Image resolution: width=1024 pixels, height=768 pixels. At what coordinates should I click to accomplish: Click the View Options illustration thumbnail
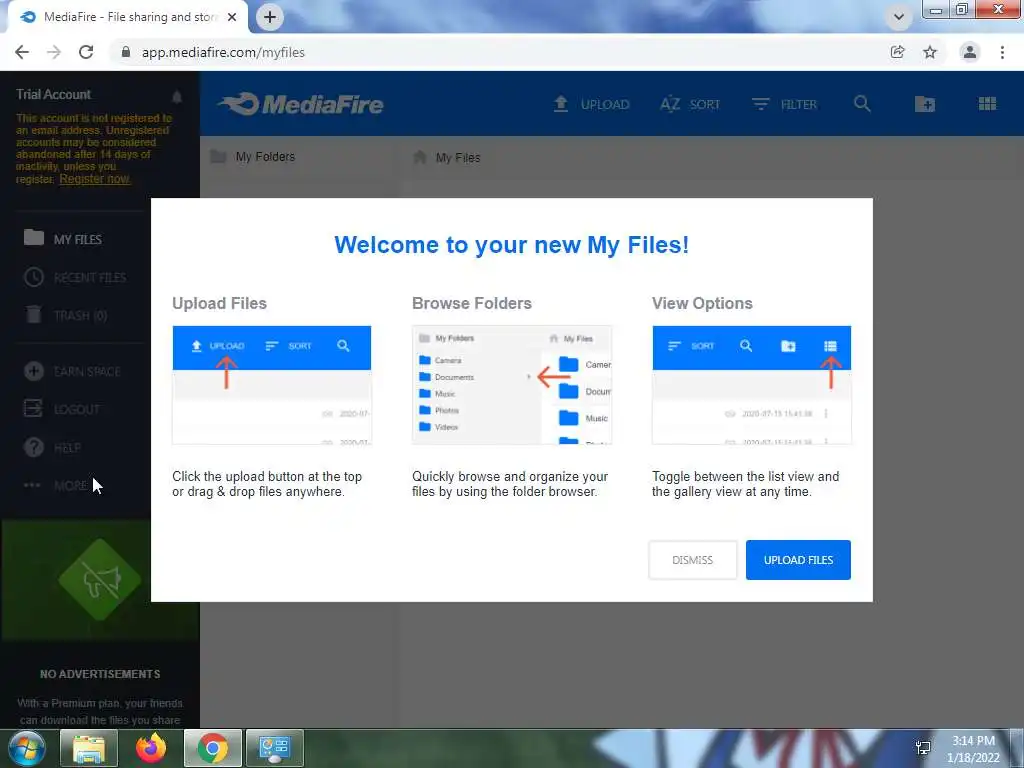752,385
